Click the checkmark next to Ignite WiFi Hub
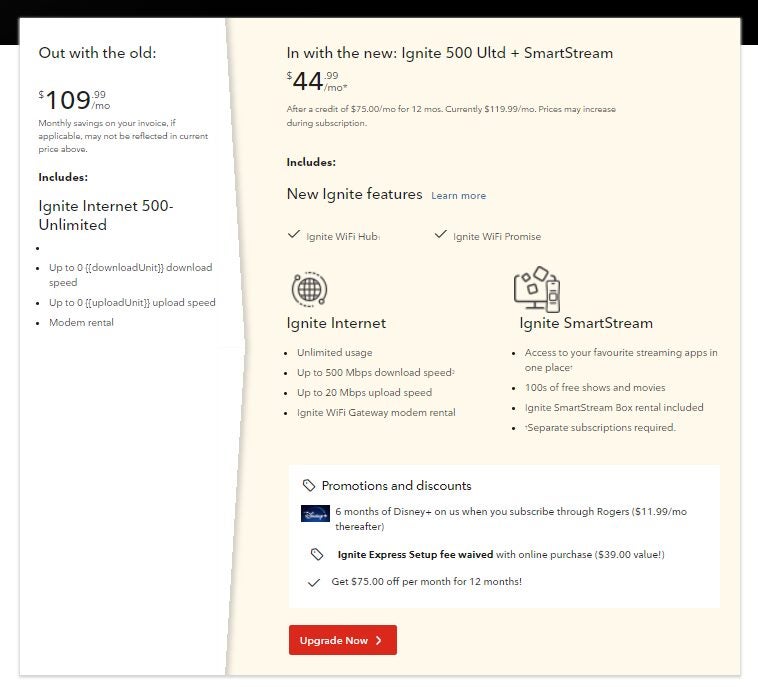The width and height of the screenshot is (758, 687). click(x=293, y=235)
